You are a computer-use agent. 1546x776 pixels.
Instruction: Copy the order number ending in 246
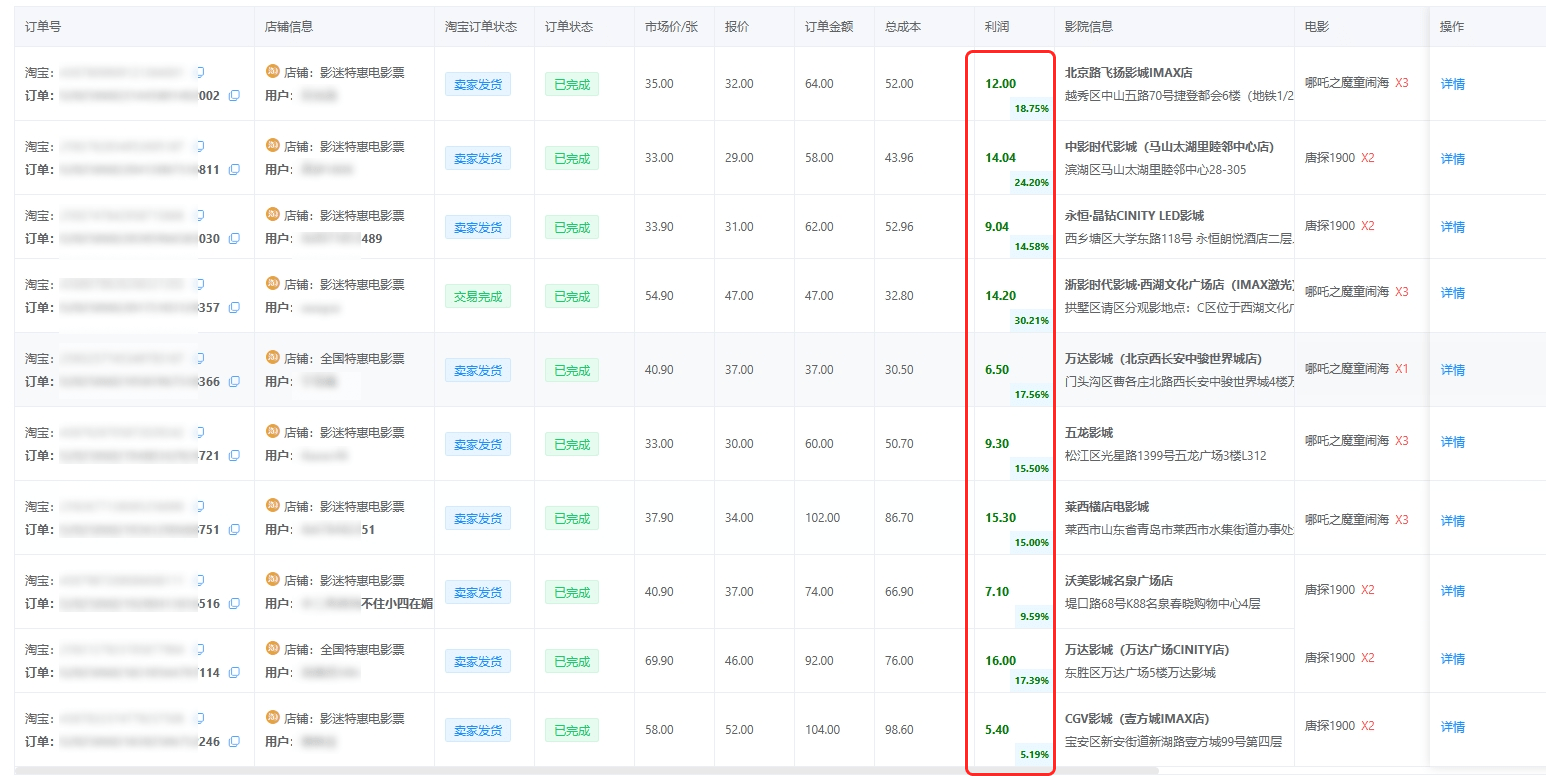[x=234, y=742]
